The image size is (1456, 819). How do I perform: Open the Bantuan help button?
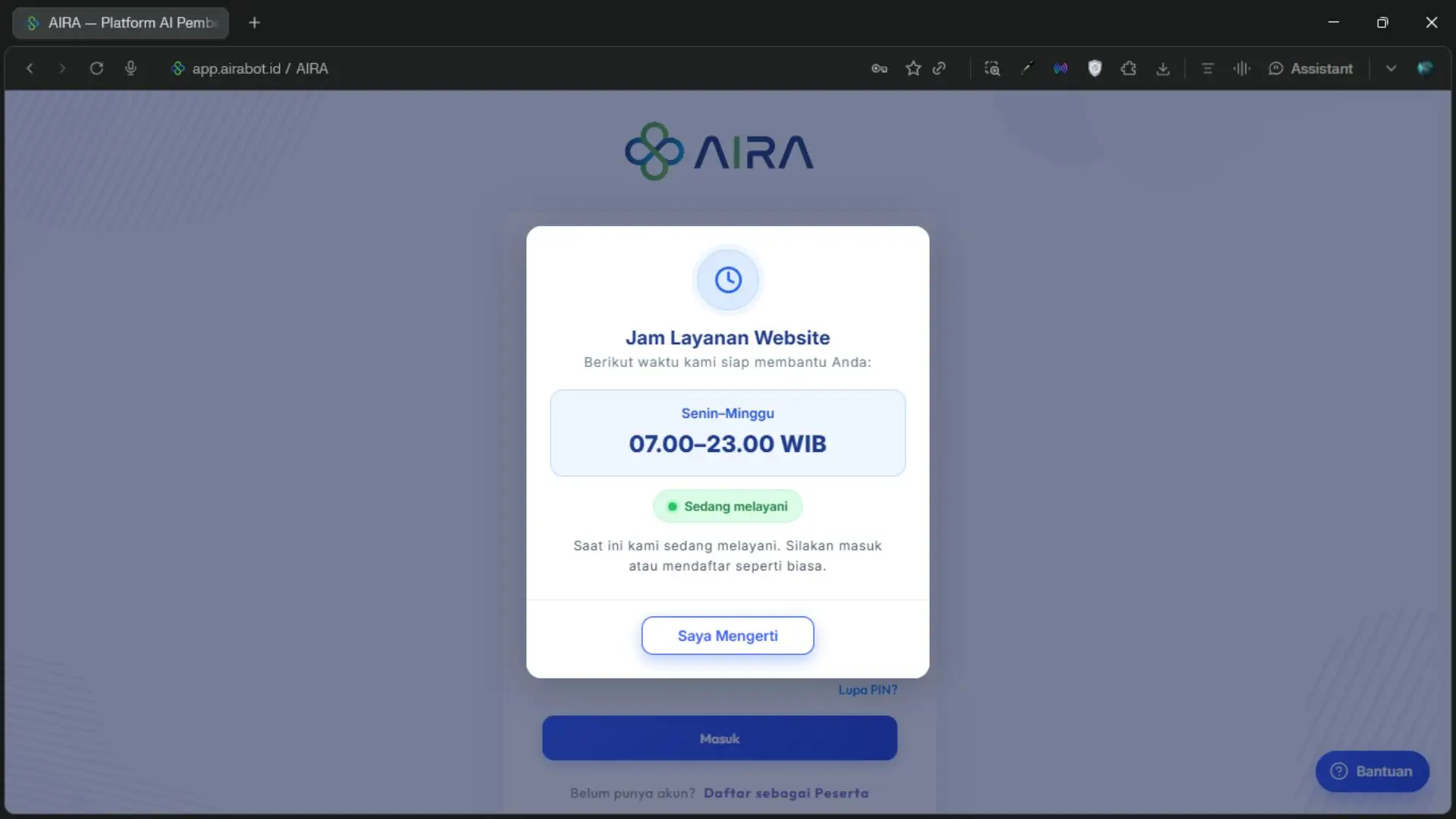tap(1372, 771)
